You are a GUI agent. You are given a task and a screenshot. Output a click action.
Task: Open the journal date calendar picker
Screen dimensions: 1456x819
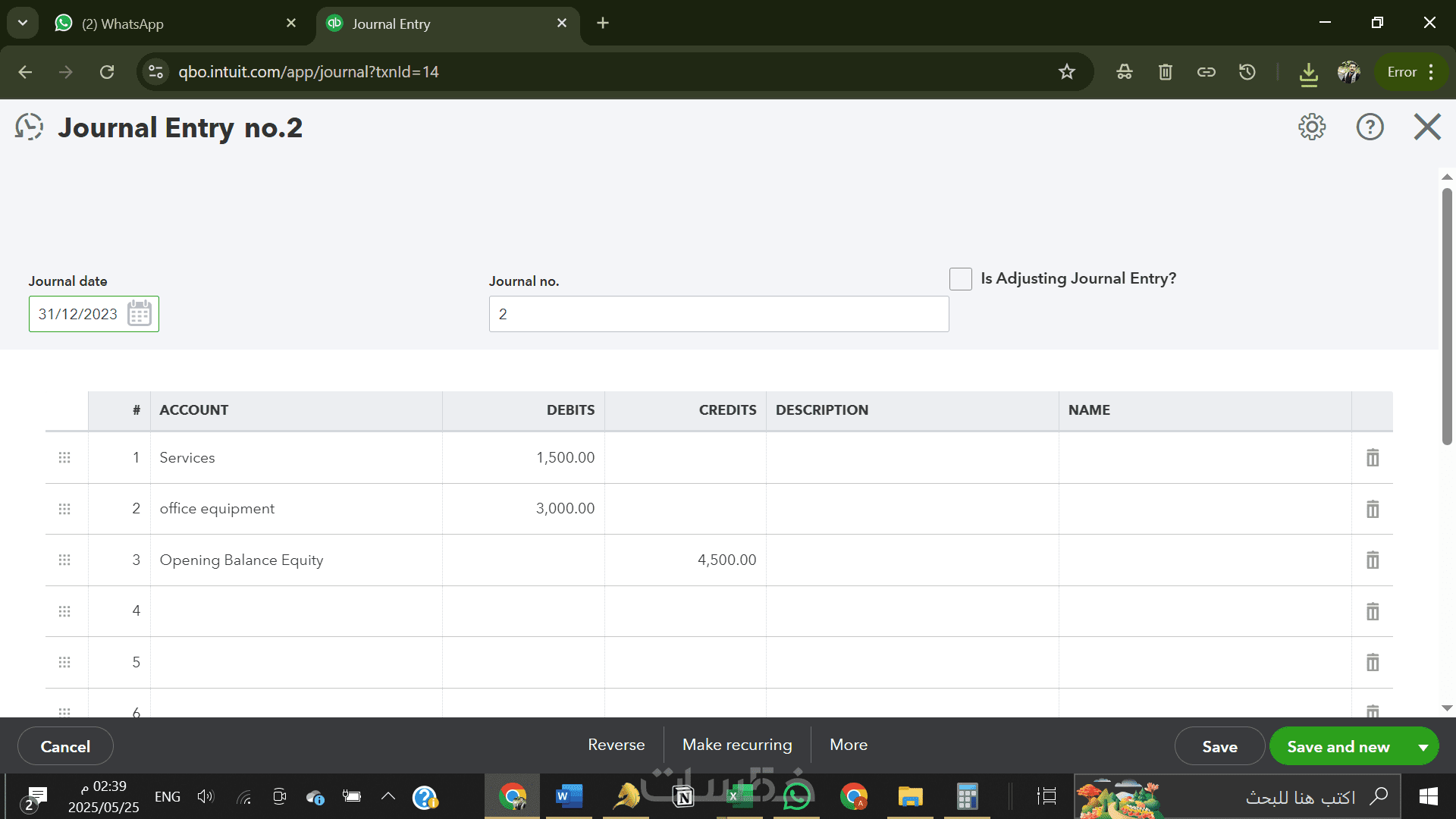tap(140, 313)
